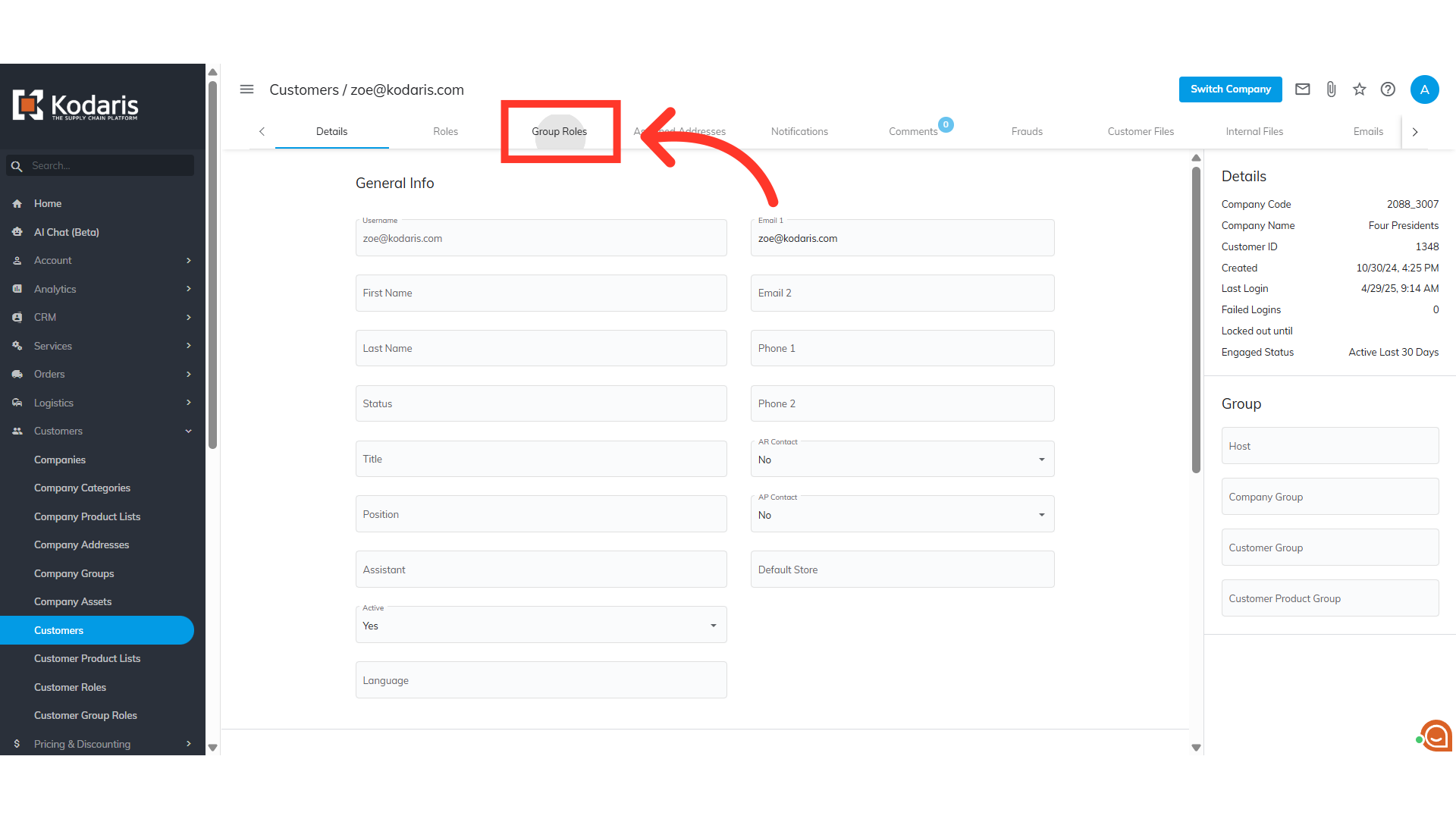Open the Active status dropdown

541,626
